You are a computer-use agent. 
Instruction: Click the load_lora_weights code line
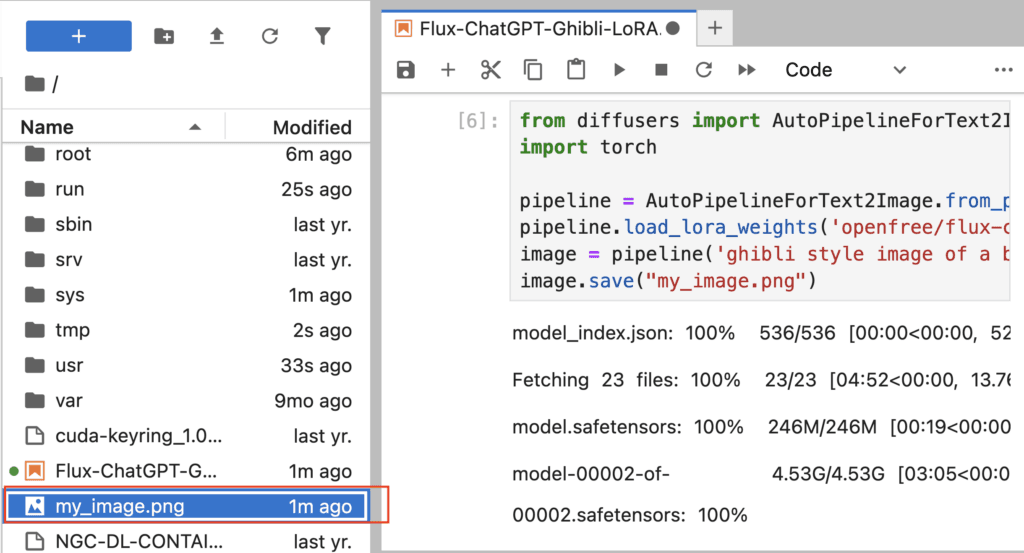click(764, 228)
